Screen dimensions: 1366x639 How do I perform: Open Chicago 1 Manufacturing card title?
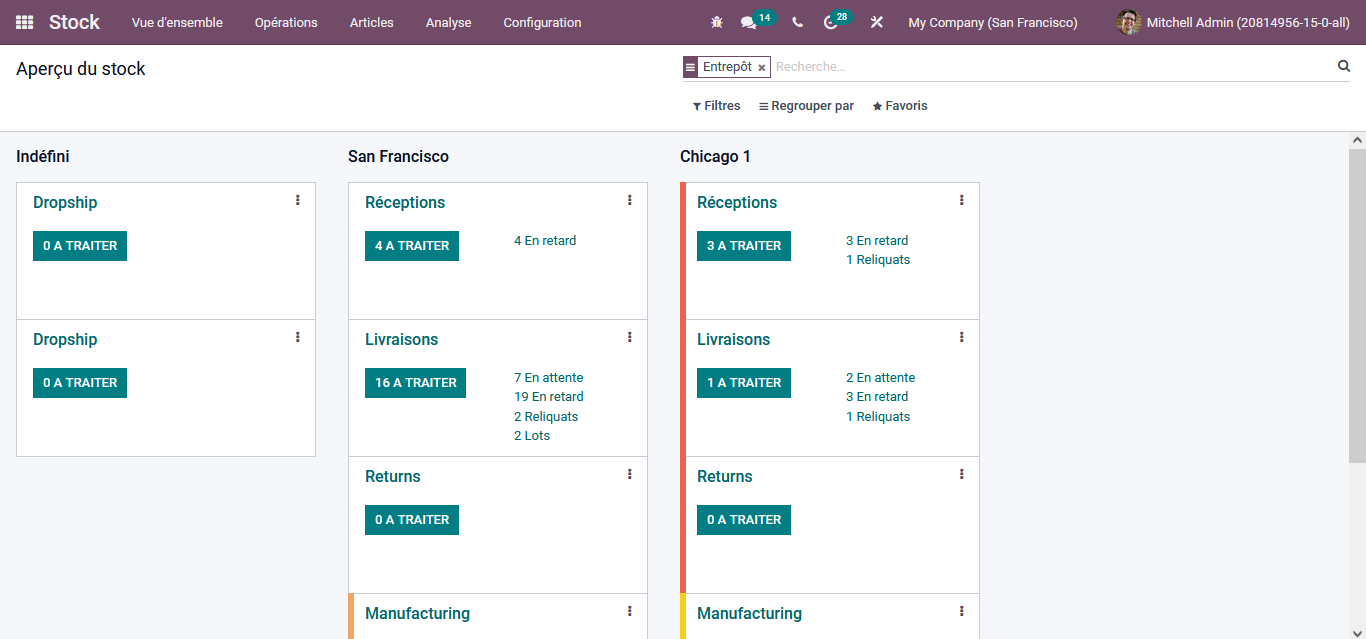pyautogui.click(x=749, y=614)
